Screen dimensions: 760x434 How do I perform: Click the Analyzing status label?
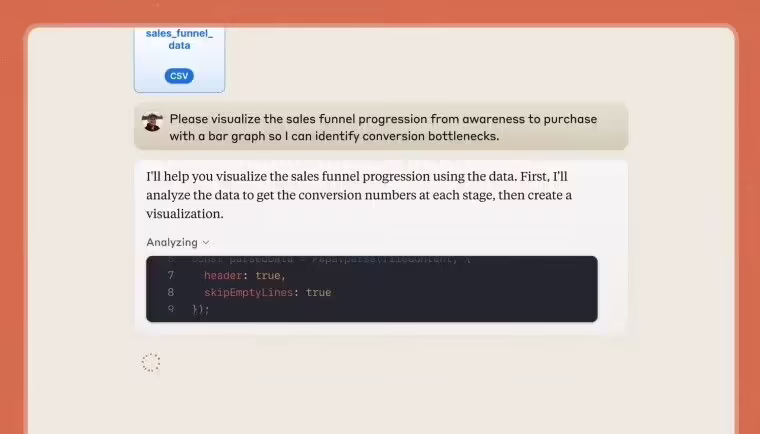tap(172, 242)
